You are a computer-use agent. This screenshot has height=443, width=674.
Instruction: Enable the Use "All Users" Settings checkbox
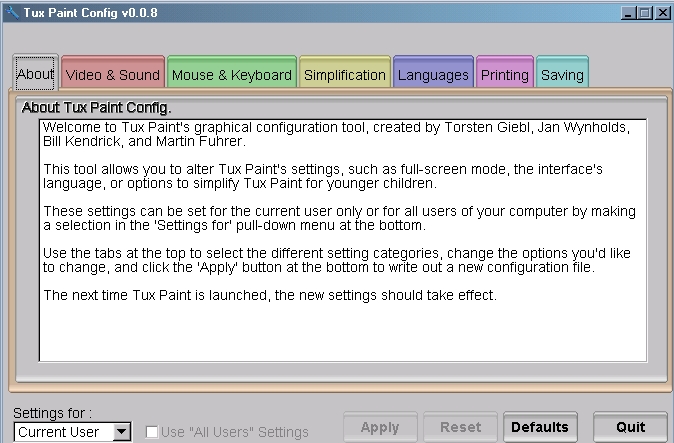[151, 432]
